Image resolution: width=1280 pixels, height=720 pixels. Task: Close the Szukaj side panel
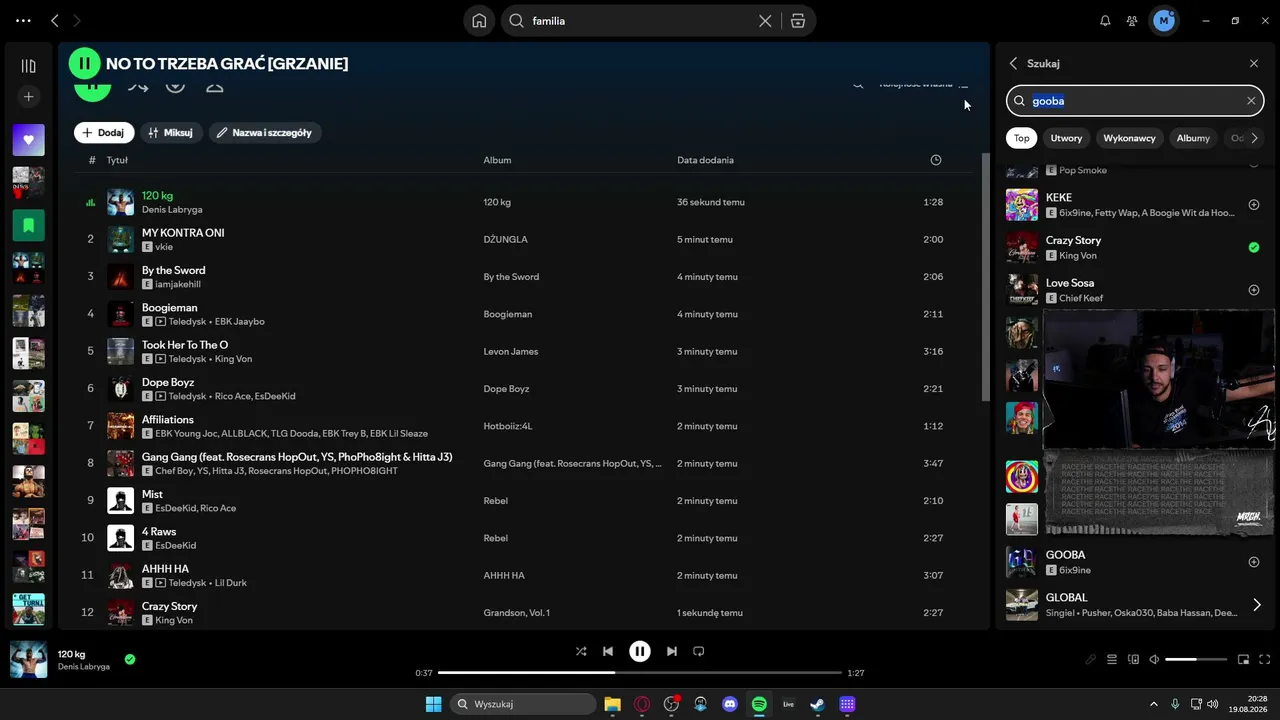point(1254,63)
